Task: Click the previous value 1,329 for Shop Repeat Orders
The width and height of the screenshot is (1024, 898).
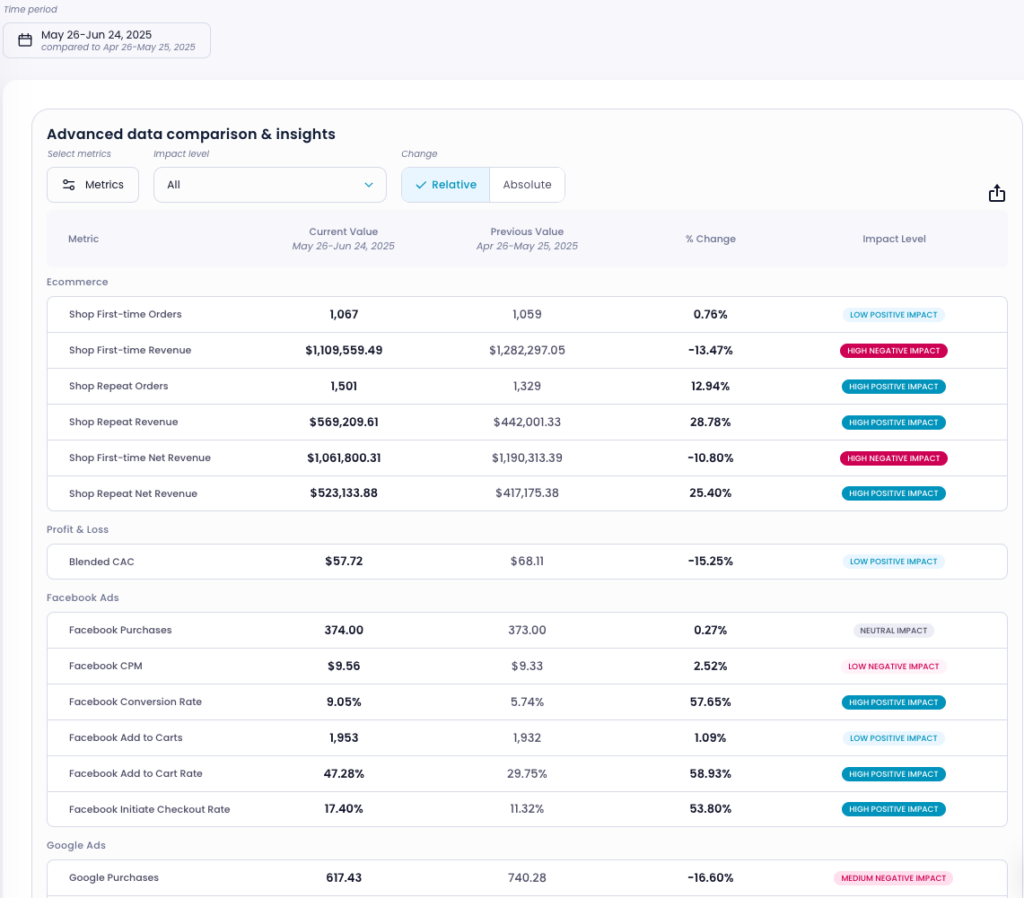Action: point(527,386)
